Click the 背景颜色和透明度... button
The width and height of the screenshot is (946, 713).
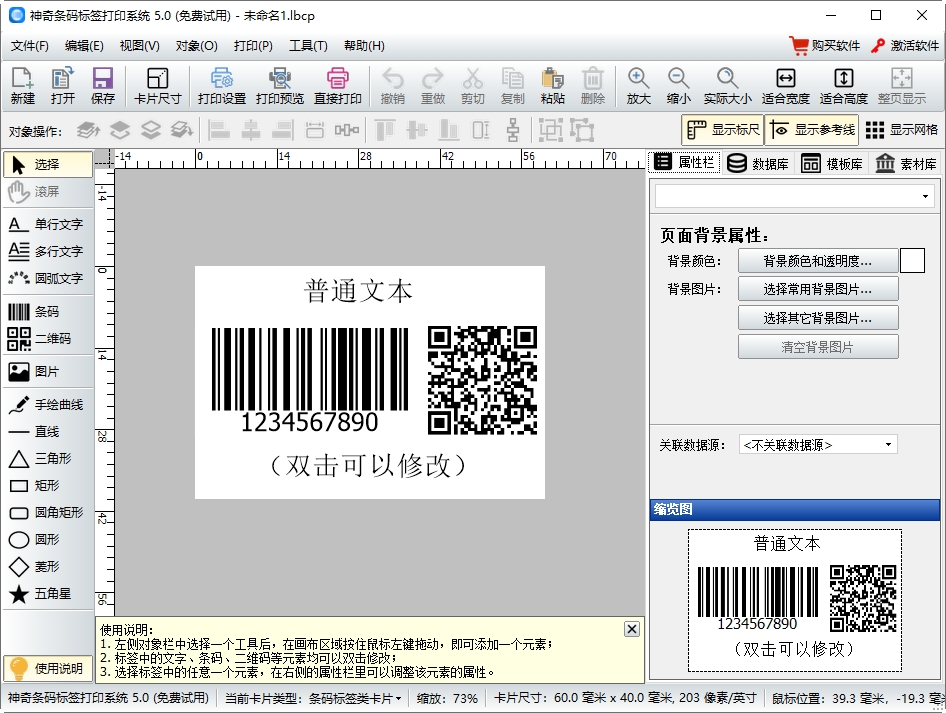[x=817, y=261]
